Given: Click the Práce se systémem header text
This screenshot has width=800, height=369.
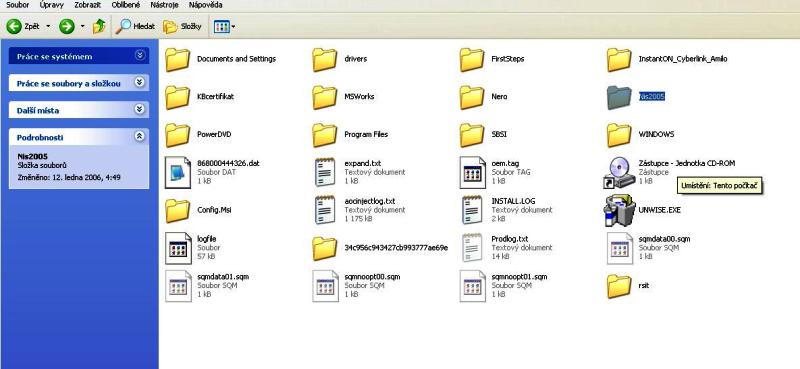Looking at the screenshot, I should [55, 57].
